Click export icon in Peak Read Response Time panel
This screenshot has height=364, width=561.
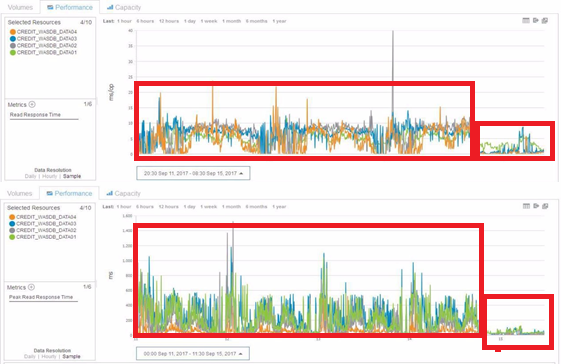click(536, 206)
